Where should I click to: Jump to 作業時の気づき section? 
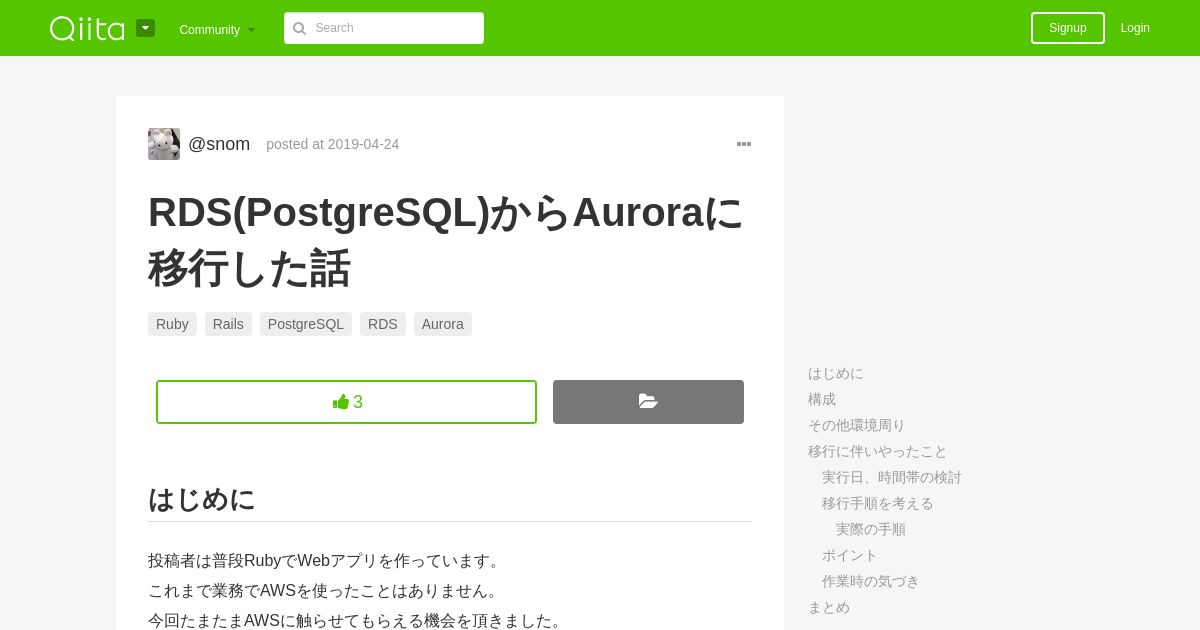click(871, 581)
